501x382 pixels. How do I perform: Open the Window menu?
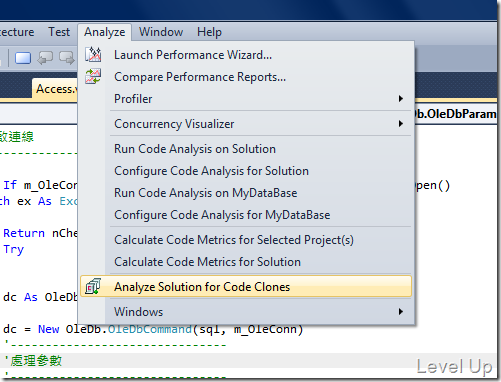point(161,32)
